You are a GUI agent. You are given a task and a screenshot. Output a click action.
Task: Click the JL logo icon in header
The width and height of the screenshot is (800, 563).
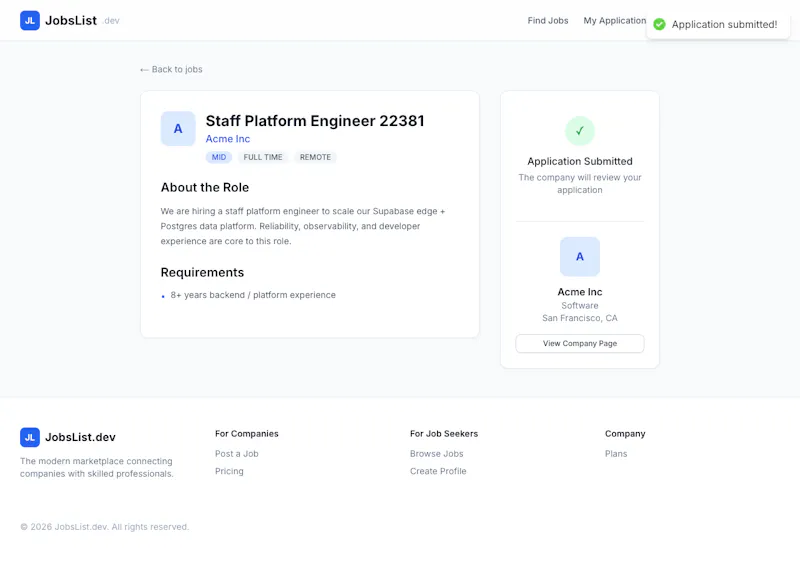pyautogui.click(x=30, y=20)
